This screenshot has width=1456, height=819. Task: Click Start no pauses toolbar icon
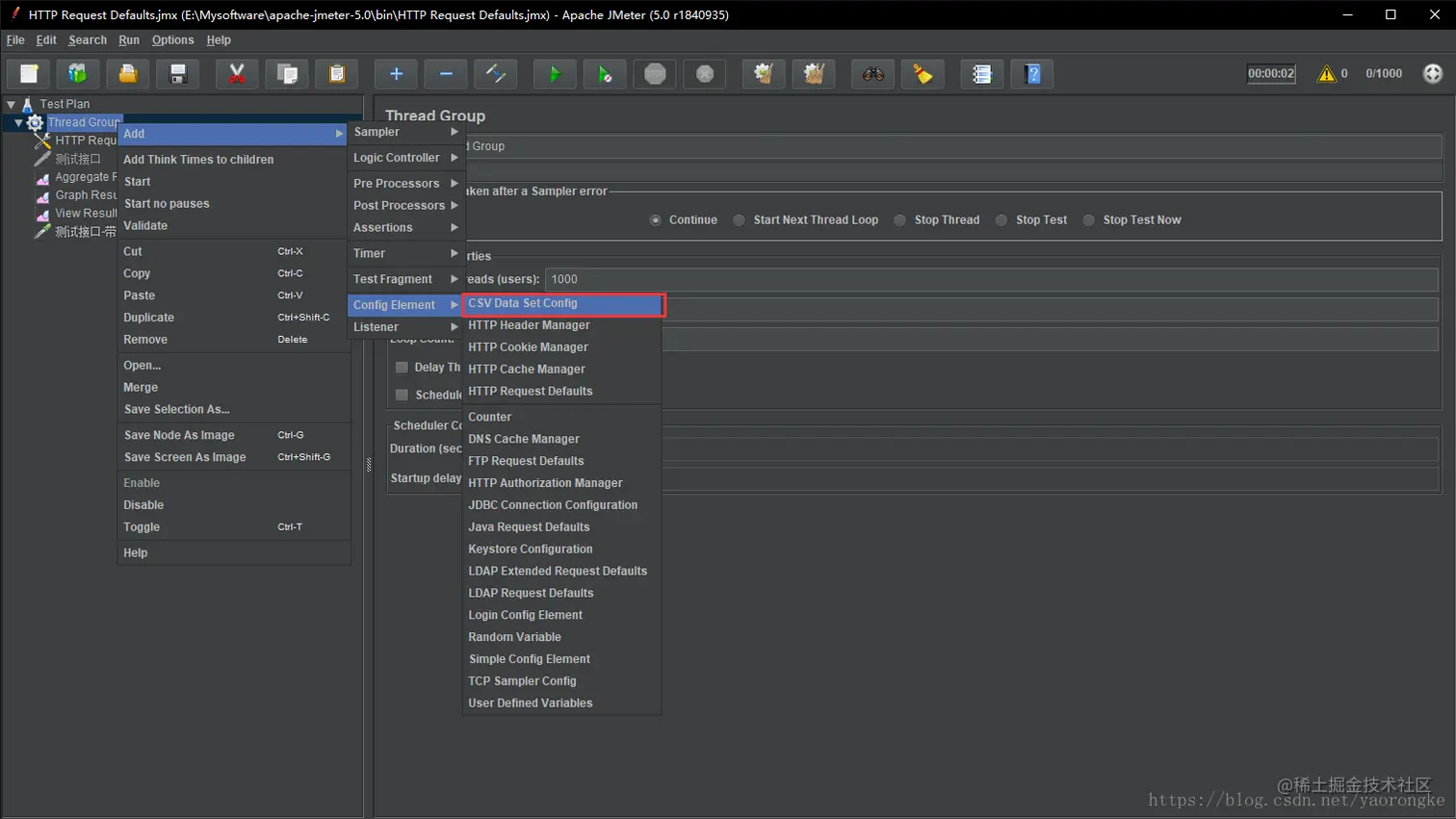coord(605,74)
